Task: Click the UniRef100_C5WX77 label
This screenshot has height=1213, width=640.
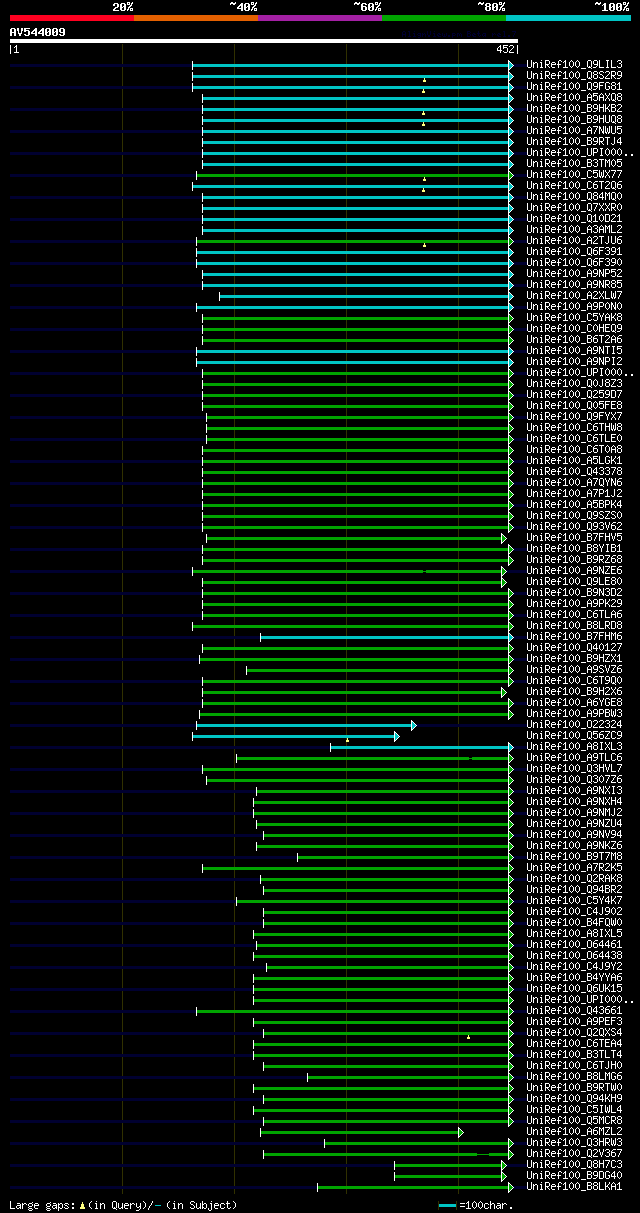Action: [x=574, y=174]
